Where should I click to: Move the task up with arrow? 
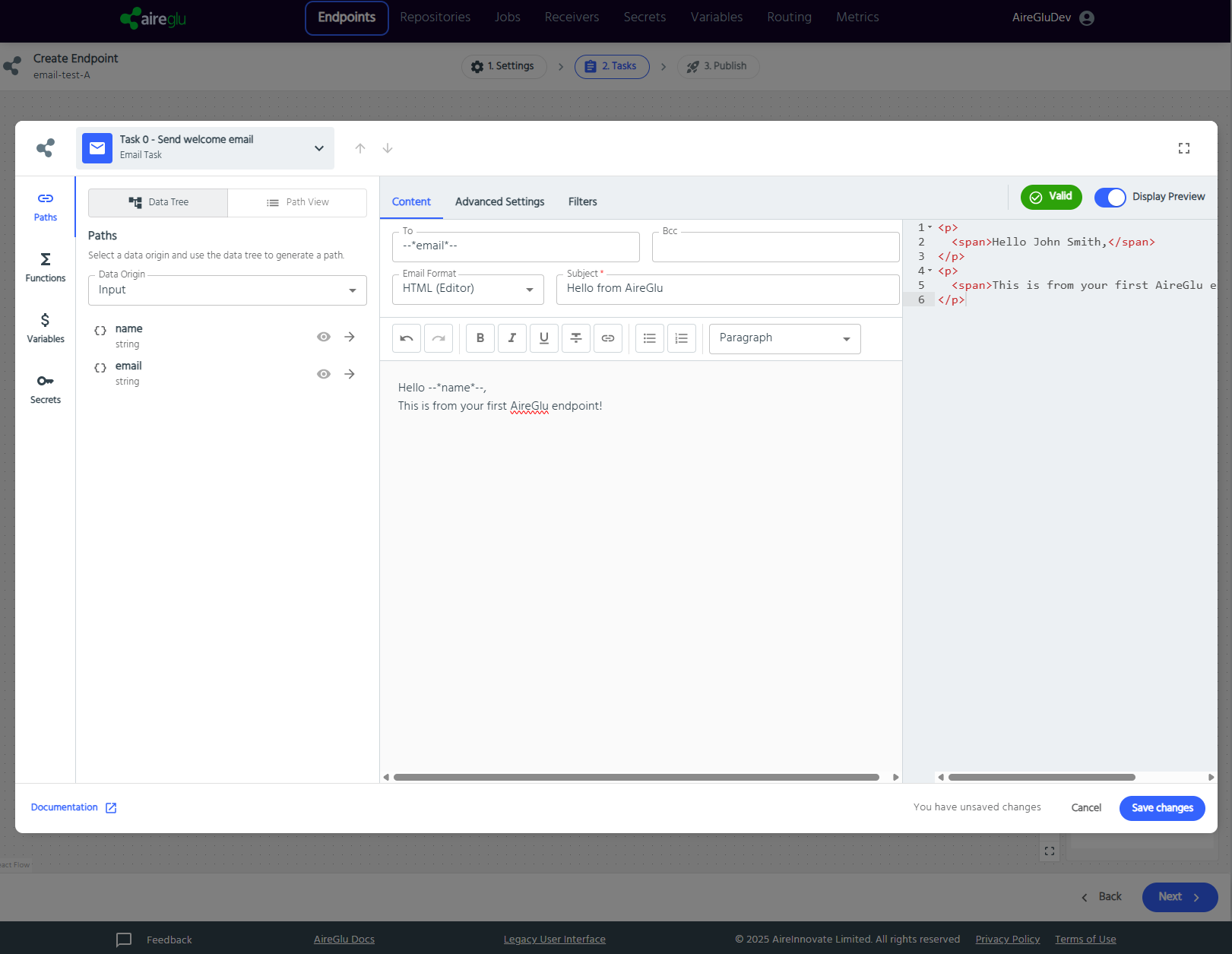pyautogui.click(x=360, y=148)
